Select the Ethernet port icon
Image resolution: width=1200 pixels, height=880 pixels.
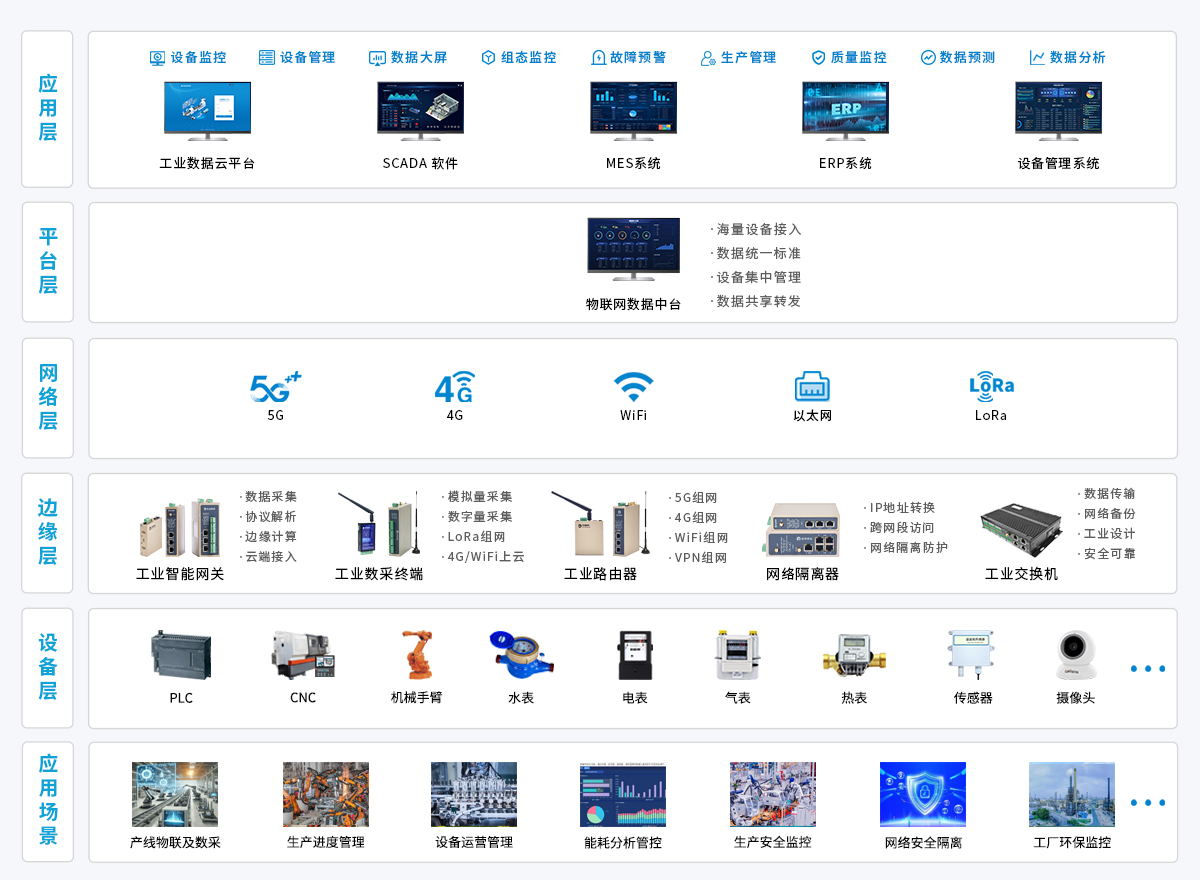tap(812, 386)
